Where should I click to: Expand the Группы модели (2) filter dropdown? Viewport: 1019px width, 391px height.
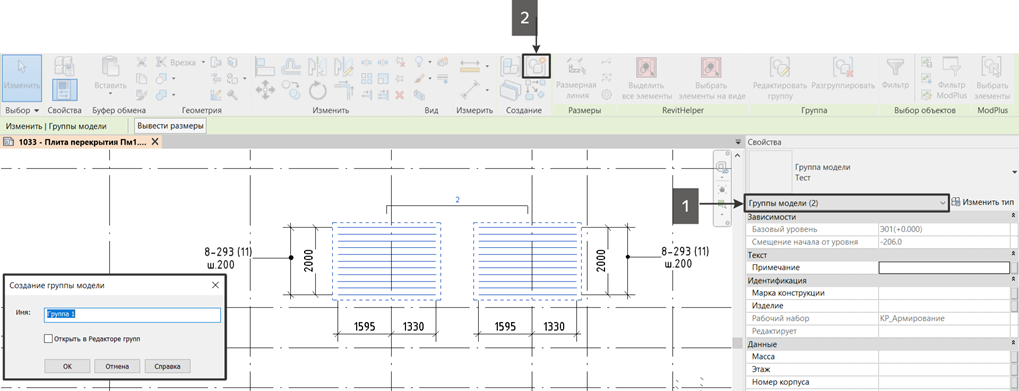(x=846, y=203)
